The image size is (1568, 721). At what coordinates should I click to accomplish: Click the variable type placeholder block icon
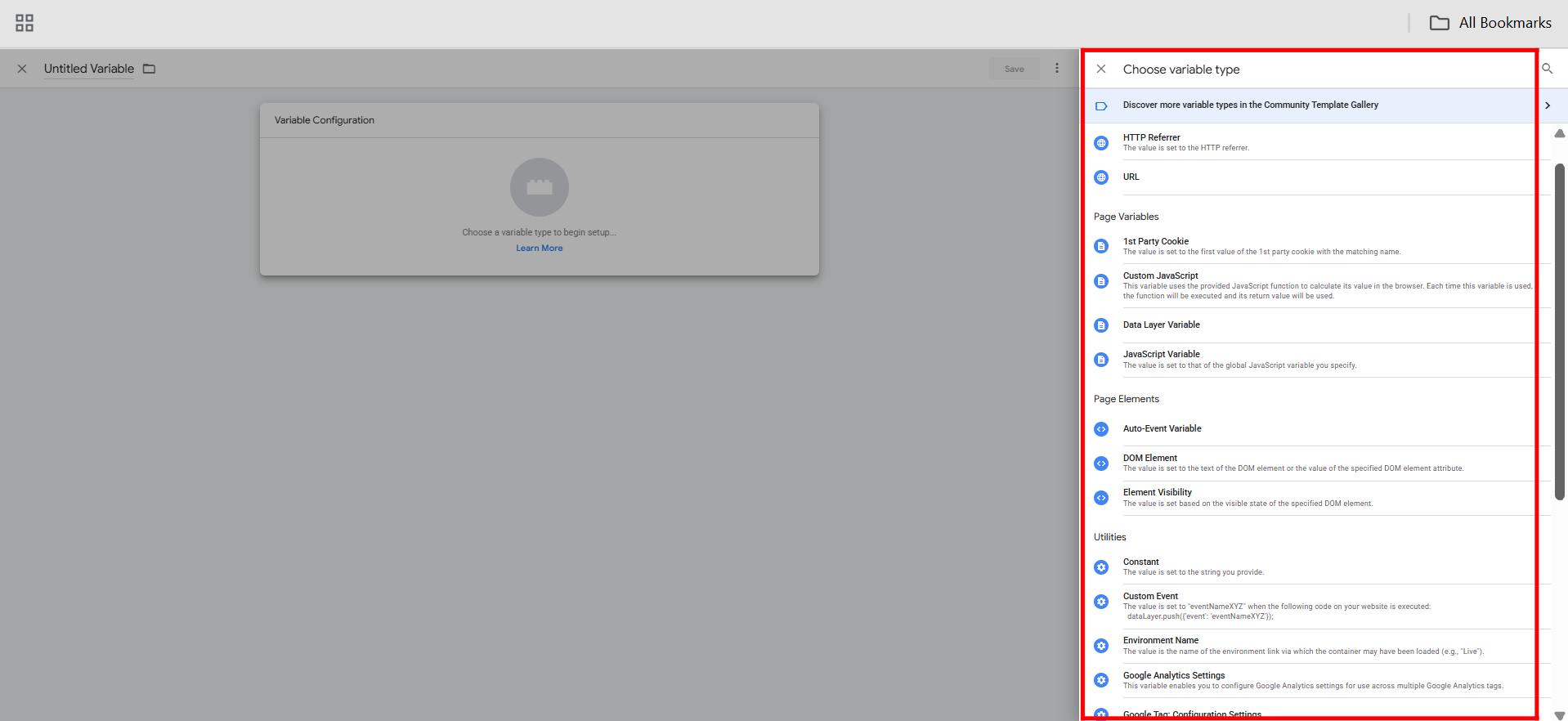pyautogui.click(x=540, y=187)
